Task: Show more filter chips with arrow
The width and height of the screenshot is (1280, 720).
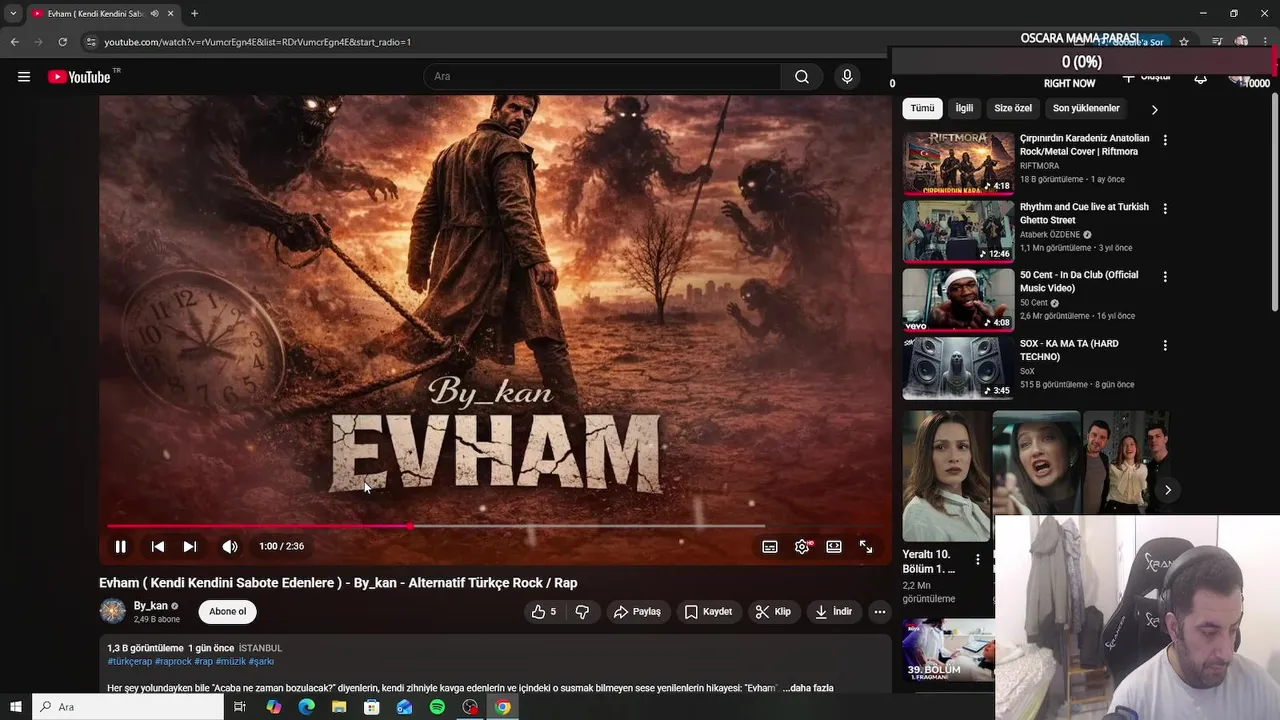Action: (1154, 109)
